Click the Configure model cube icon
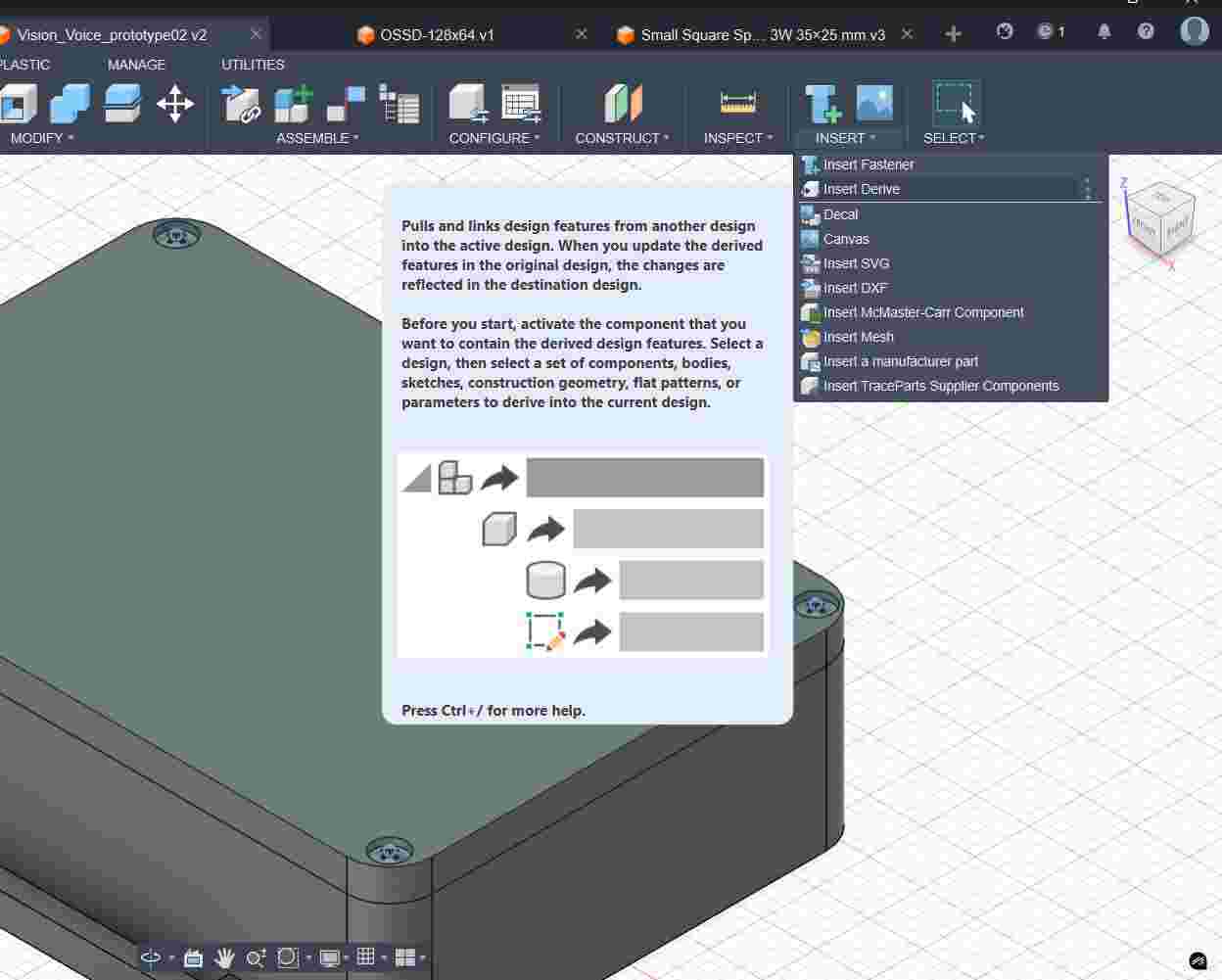This screenshot has width=1222, height=980. [468, 103]
